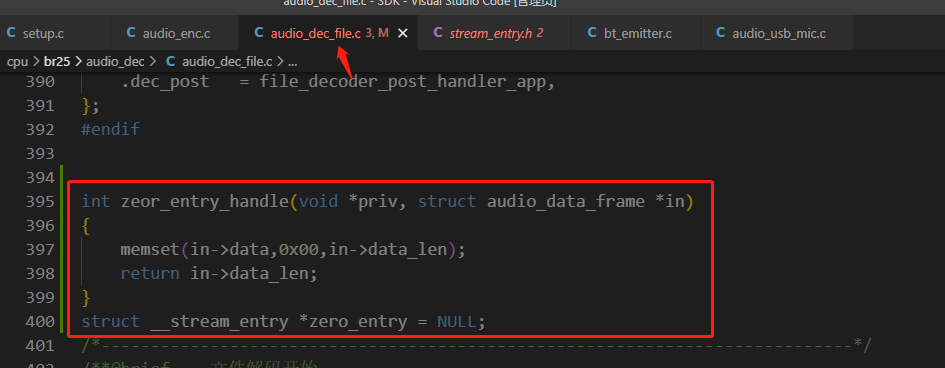945x368 pixels.
Task: Click the audio_dec breadcrumb segment
Action: click(115, 61)
